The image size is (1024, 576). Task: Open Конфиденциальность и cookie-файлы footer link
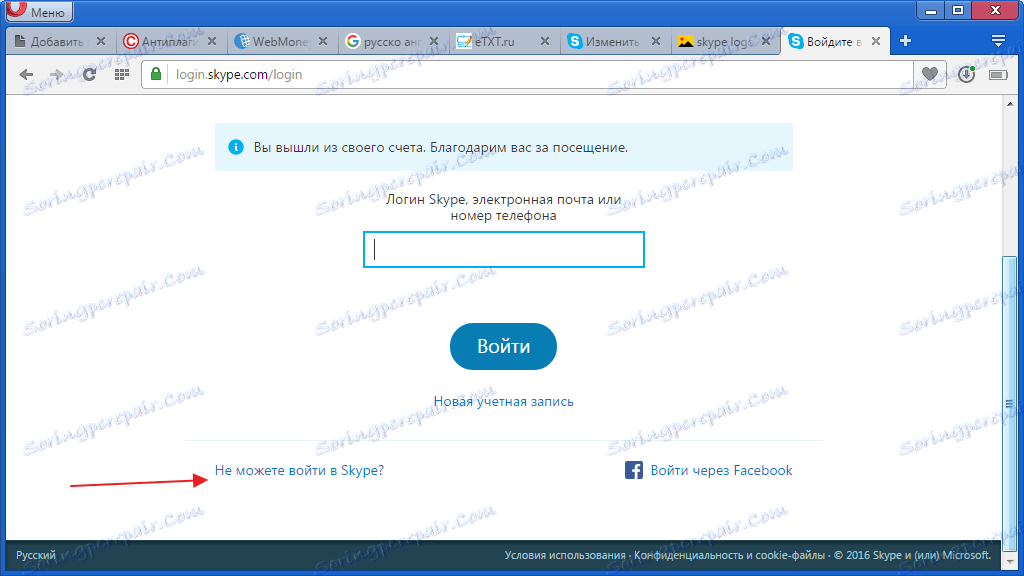click(729, 555)
